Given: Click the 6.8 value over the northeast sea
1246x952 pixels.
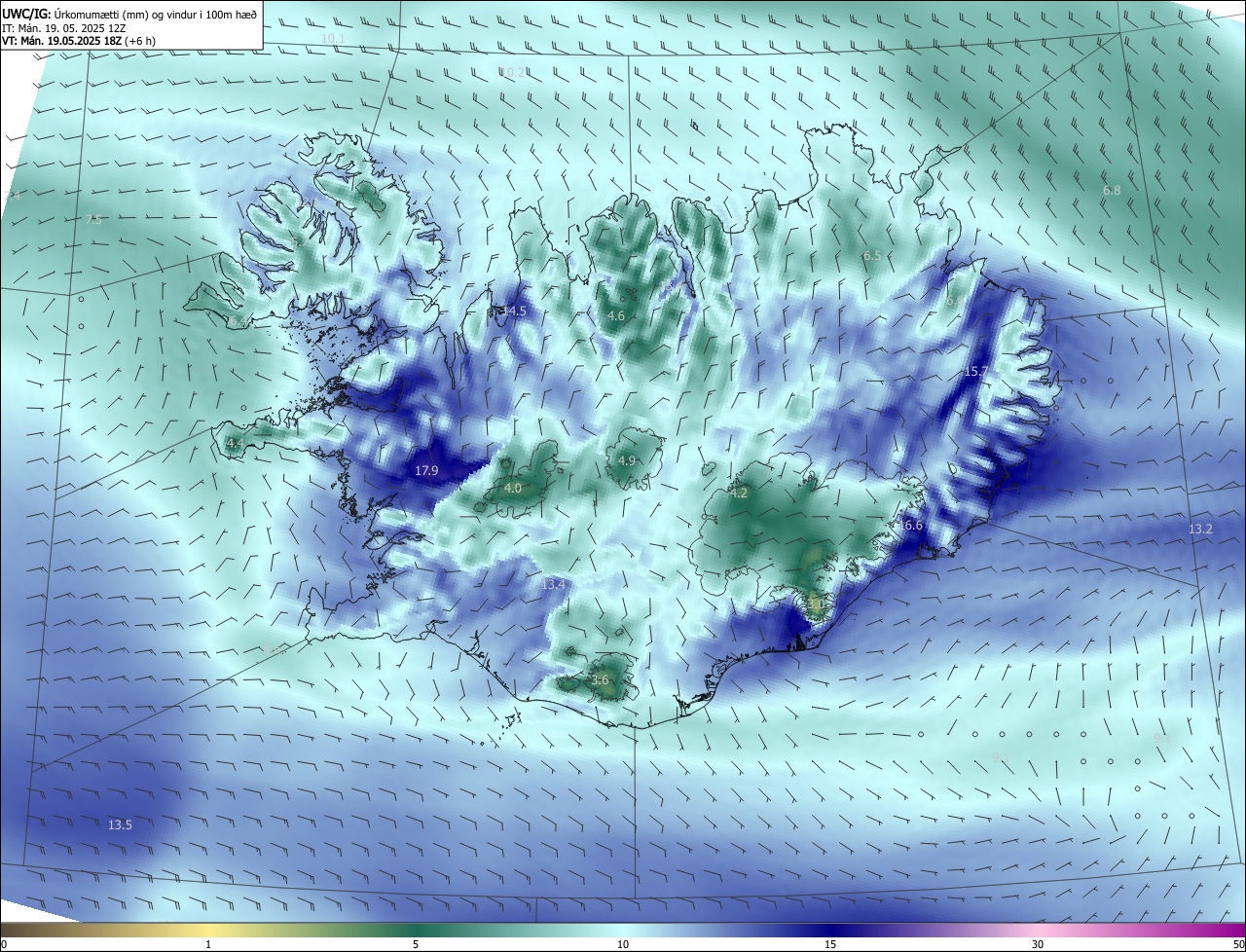Looking at the screenshot, I should [1112, 191].
